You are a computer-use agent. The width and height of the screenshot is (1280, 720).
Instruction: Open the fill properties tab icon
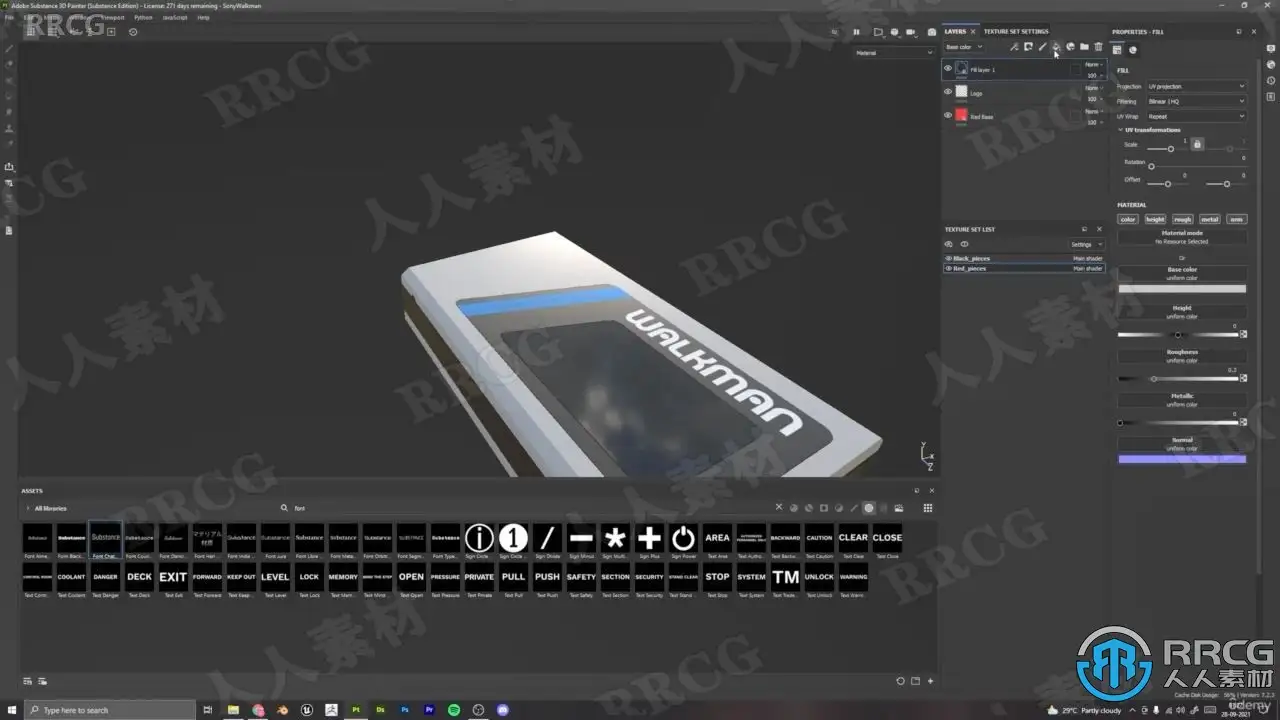coord(1118,50)
